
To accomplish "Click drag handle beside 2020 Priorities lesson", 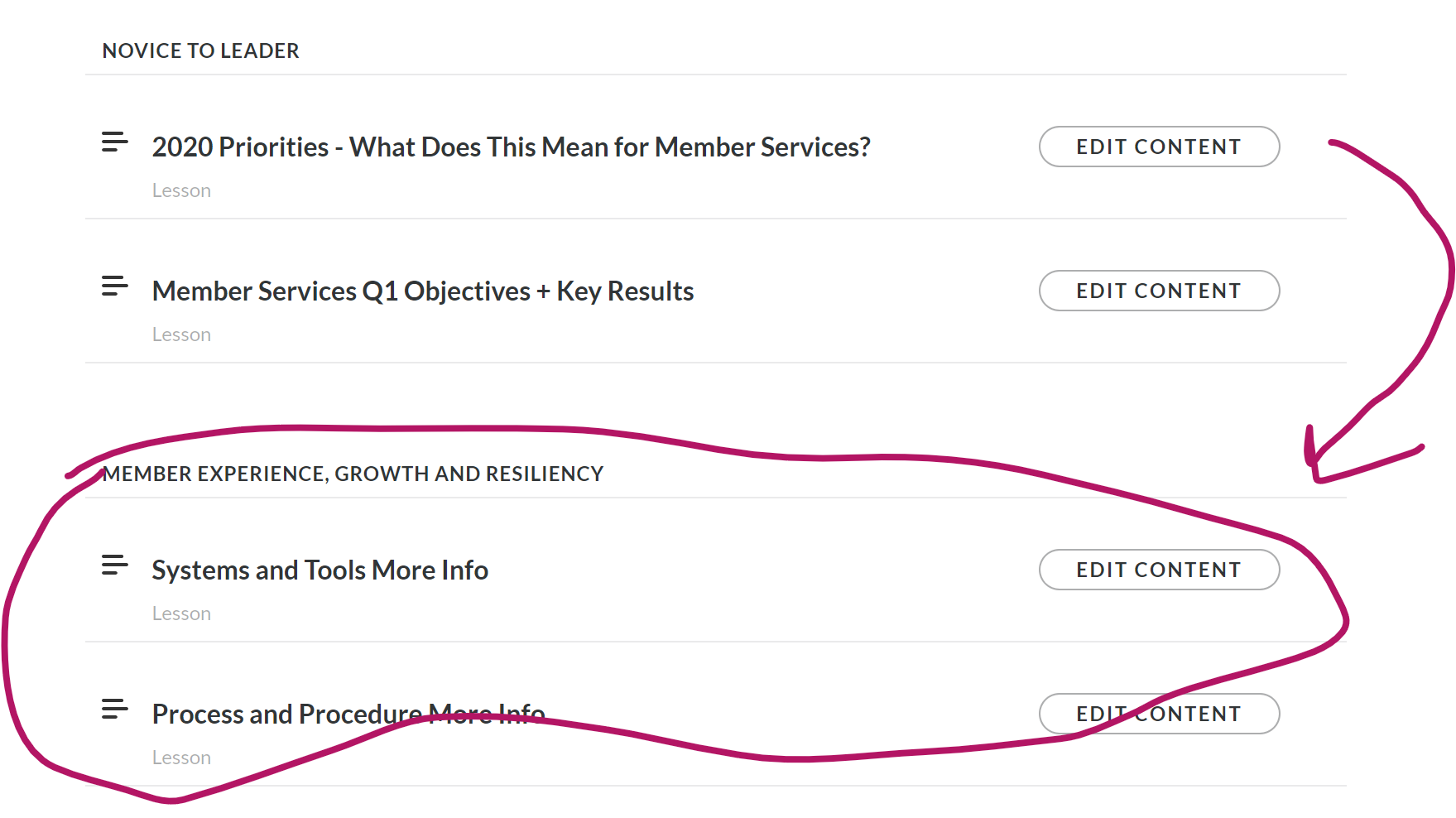I will tap(114, 142).
